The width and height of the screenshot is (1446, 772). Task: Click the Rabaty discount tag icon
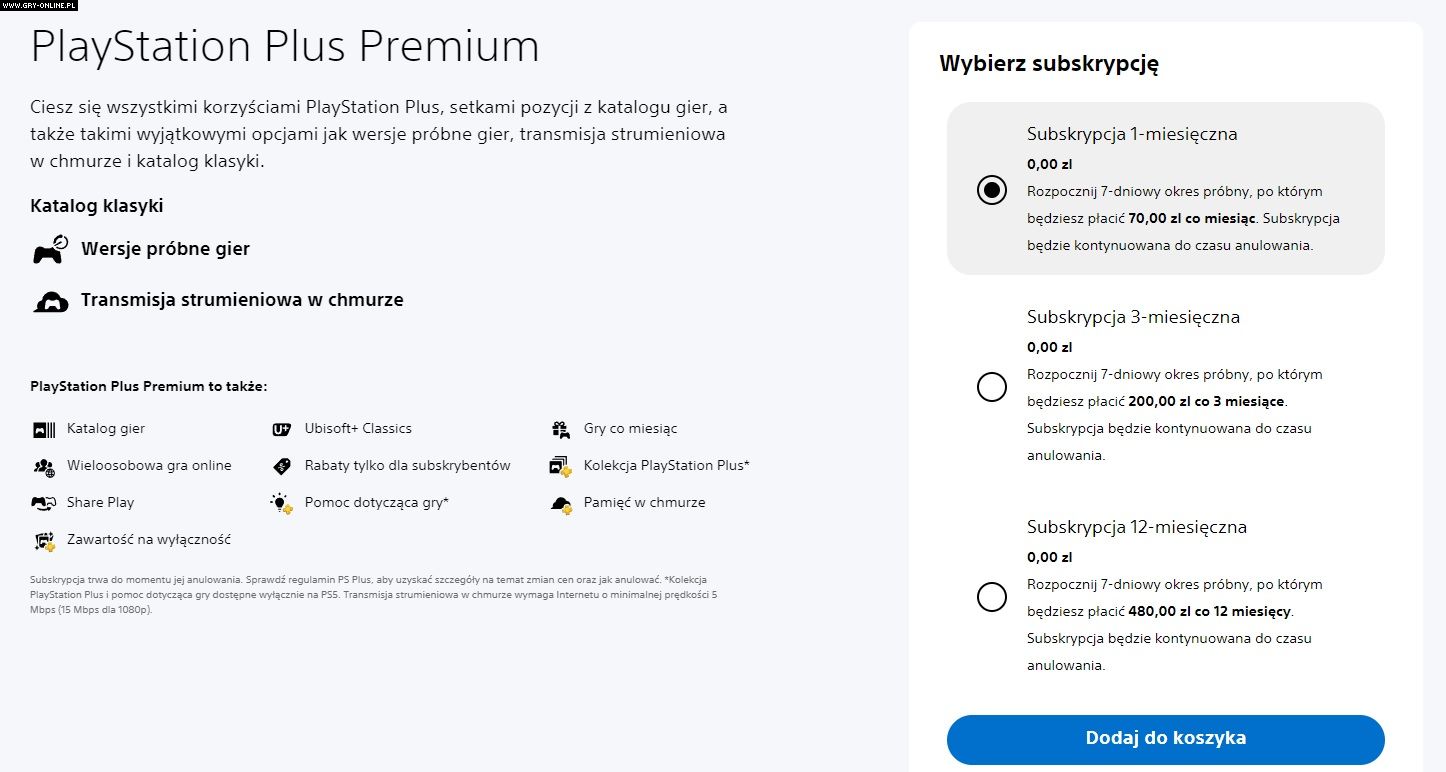pyautogui.click(x=282, y=466)
